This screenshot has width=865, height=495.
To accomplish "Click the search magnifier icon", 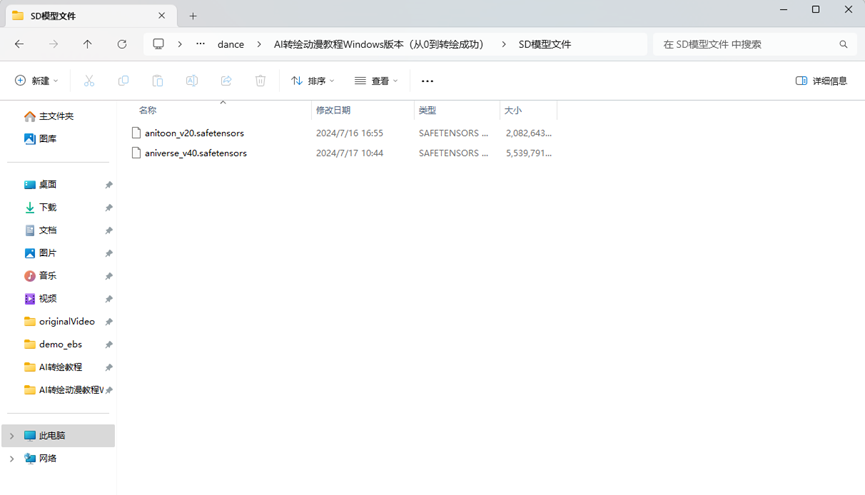I will click(843, 44).
